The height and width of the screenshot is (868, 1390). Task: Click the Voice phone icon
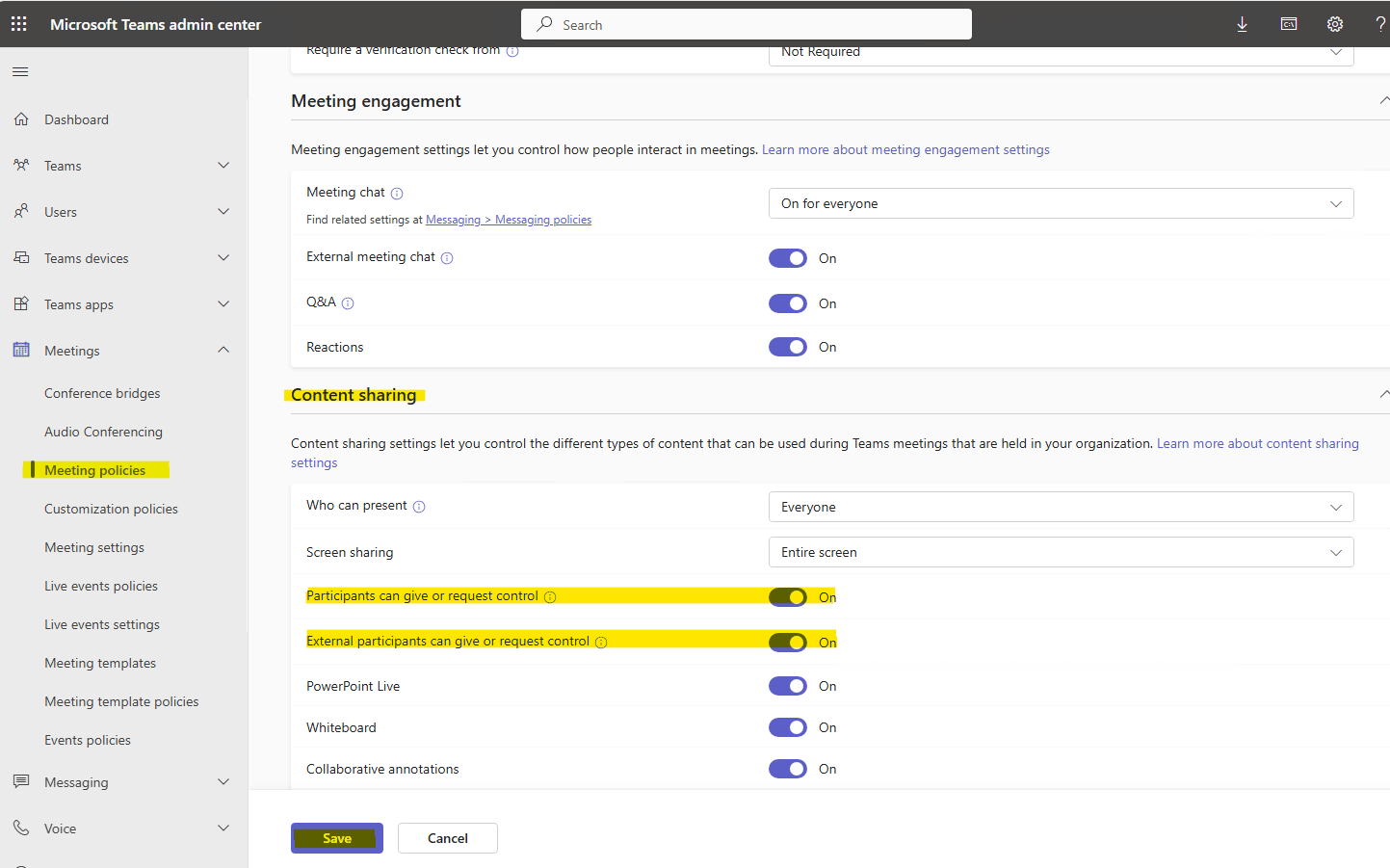tap(21, 829)
